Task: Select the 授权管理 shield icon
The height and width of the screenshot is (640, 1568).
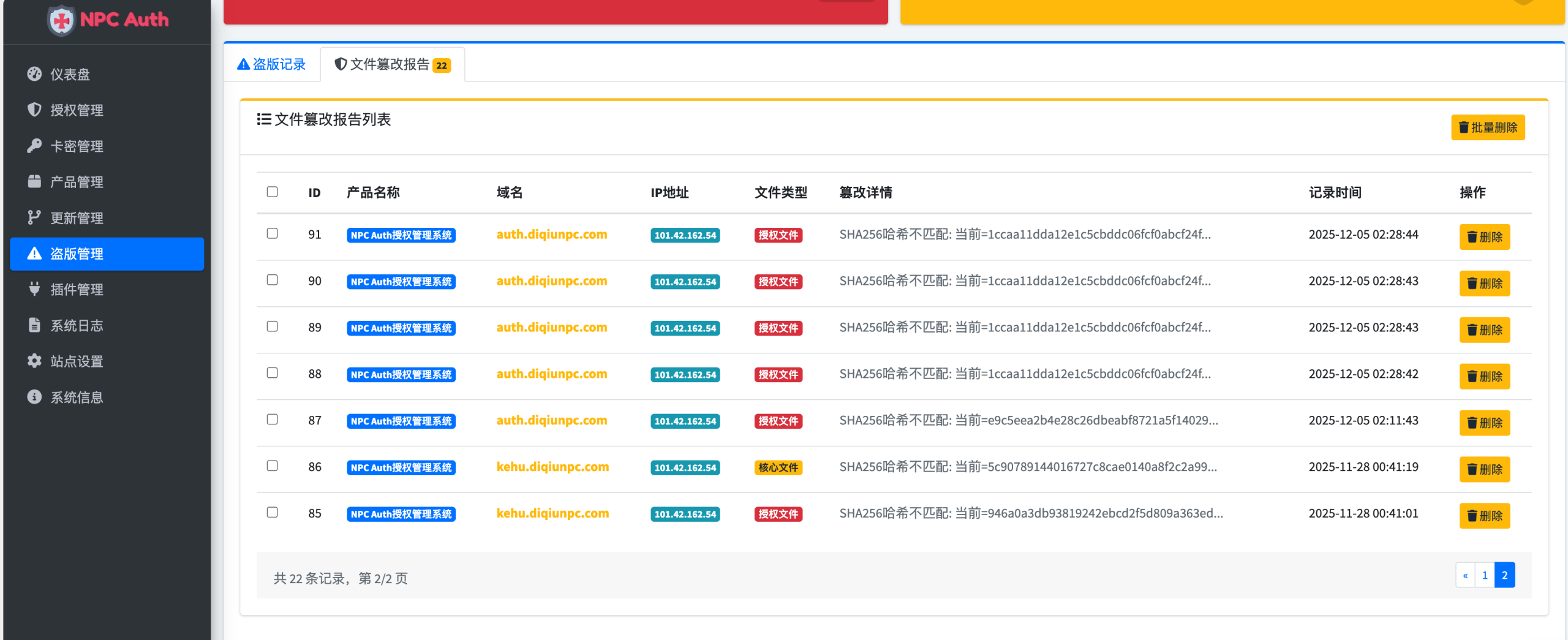Action: [x=34, y=110]
